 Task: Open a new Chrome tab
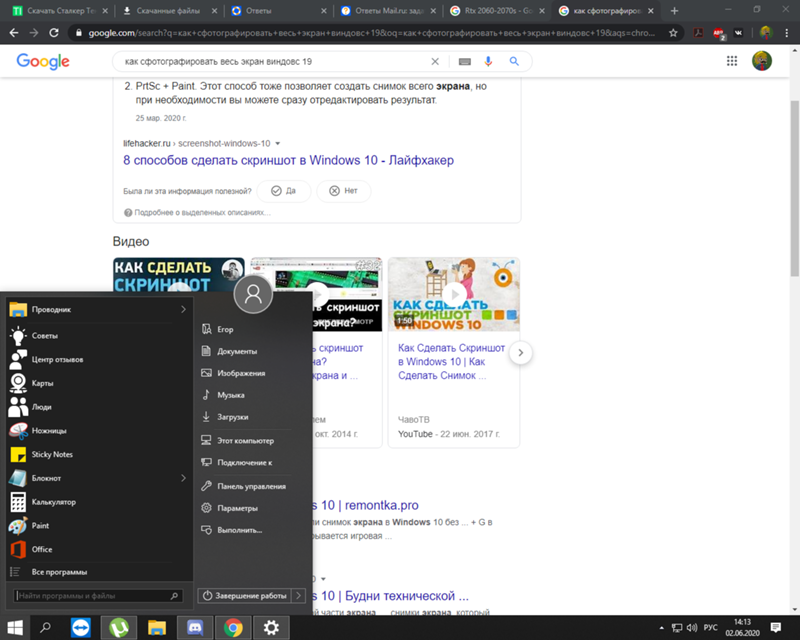(674, 11)
